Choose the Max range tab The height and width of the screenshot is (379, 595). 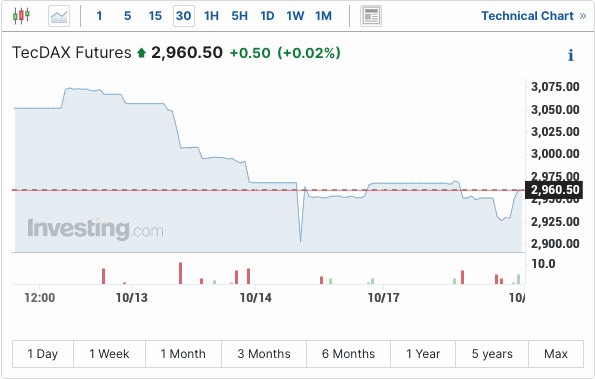click(x=556, y=354)
